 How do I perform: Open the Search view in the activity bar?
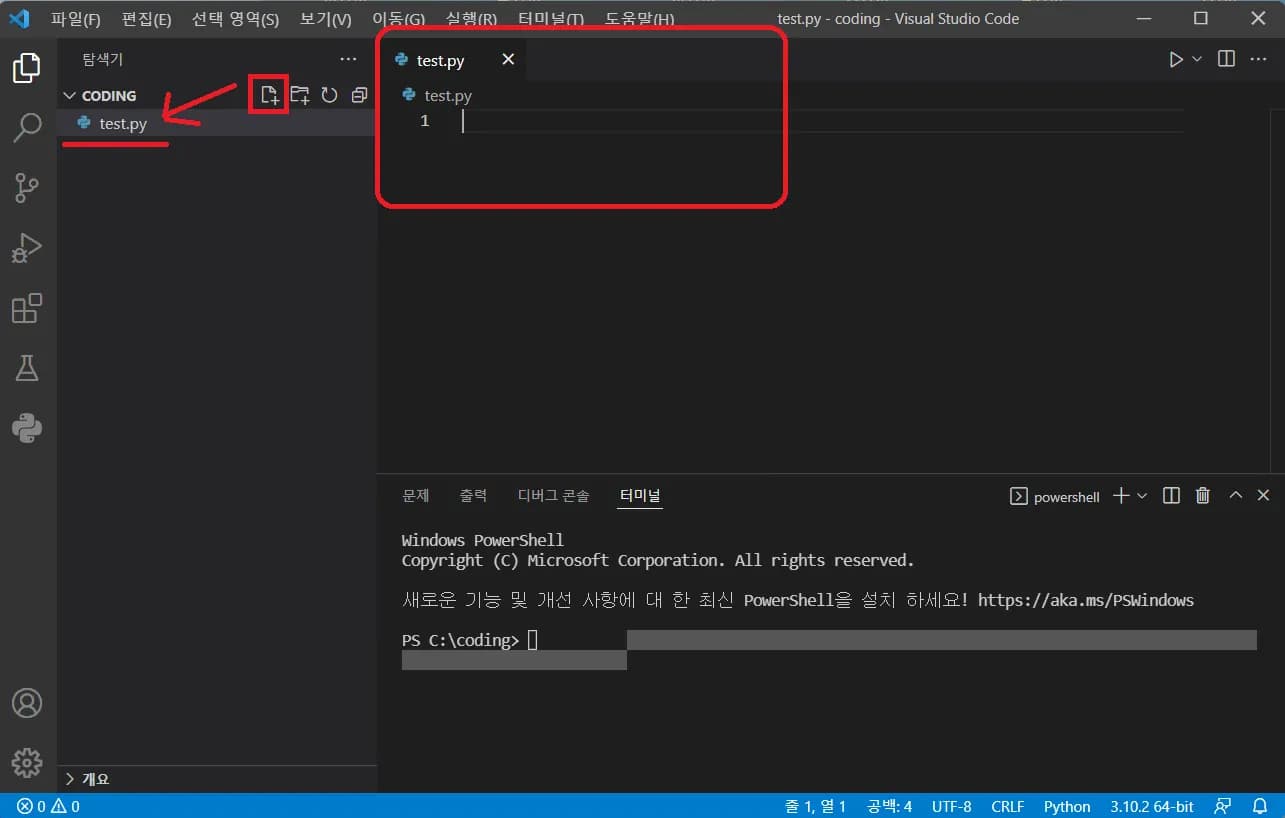pyautogui.click(x=27, y=128)
